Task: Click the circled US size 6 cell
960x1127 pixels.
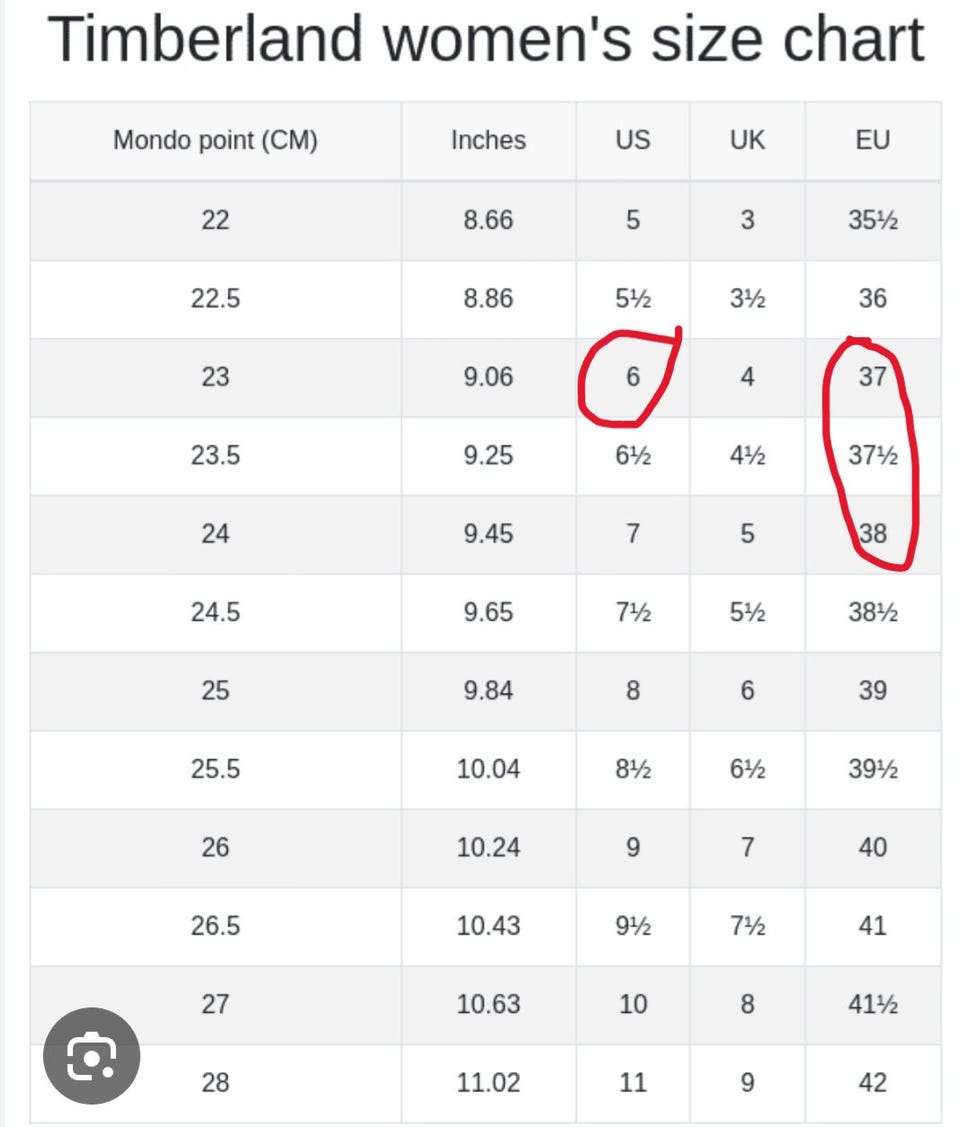Action: tap(632, 377)
